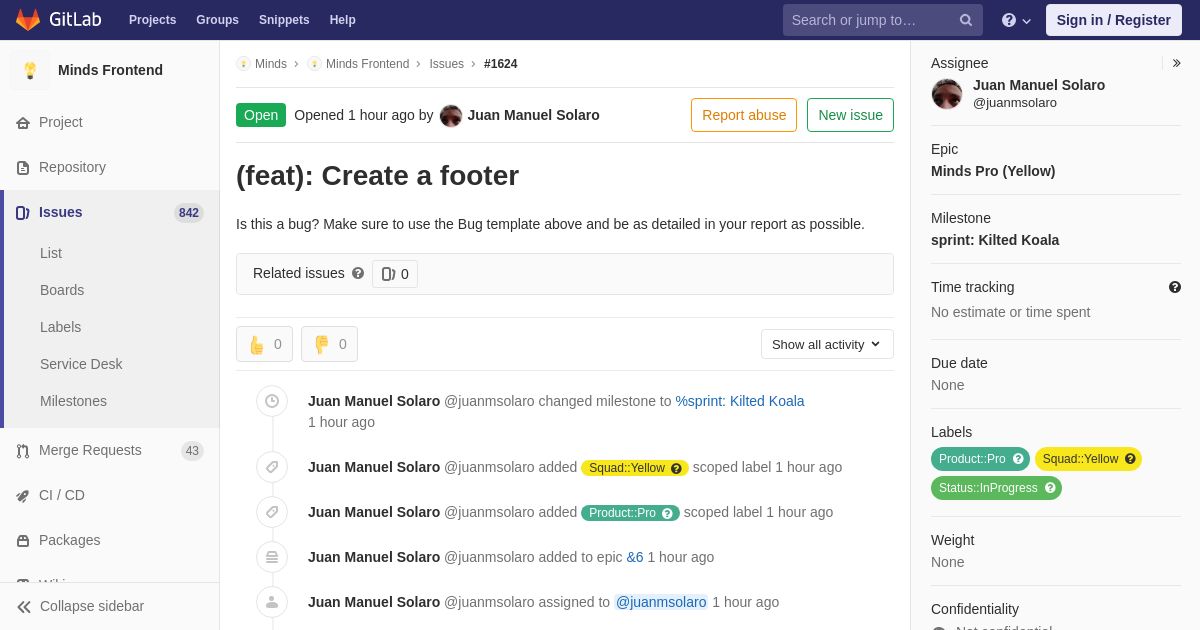
Task: Open the Projects menu
Action: (x=152, y=20)
